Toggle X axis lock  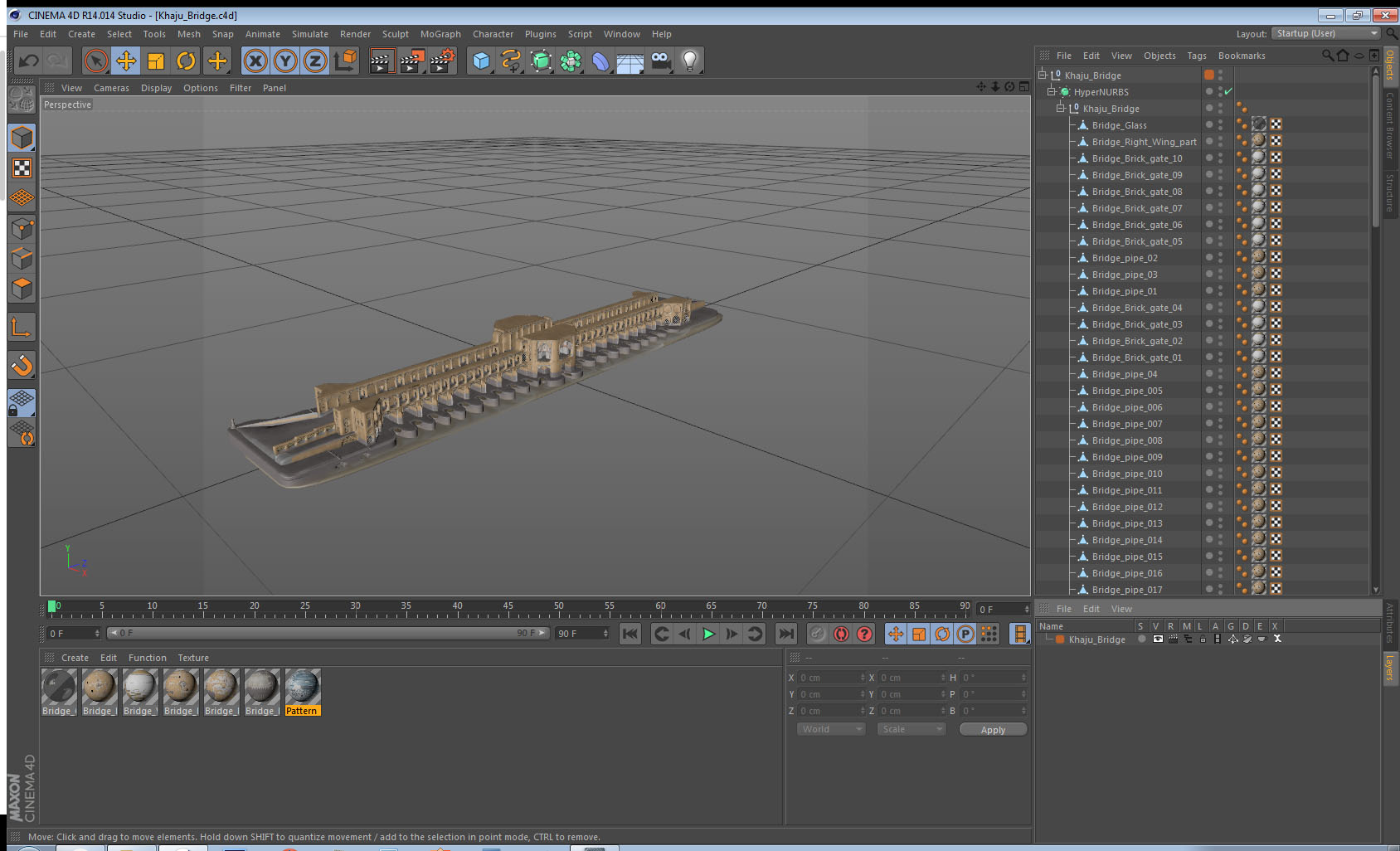[255, 61]
